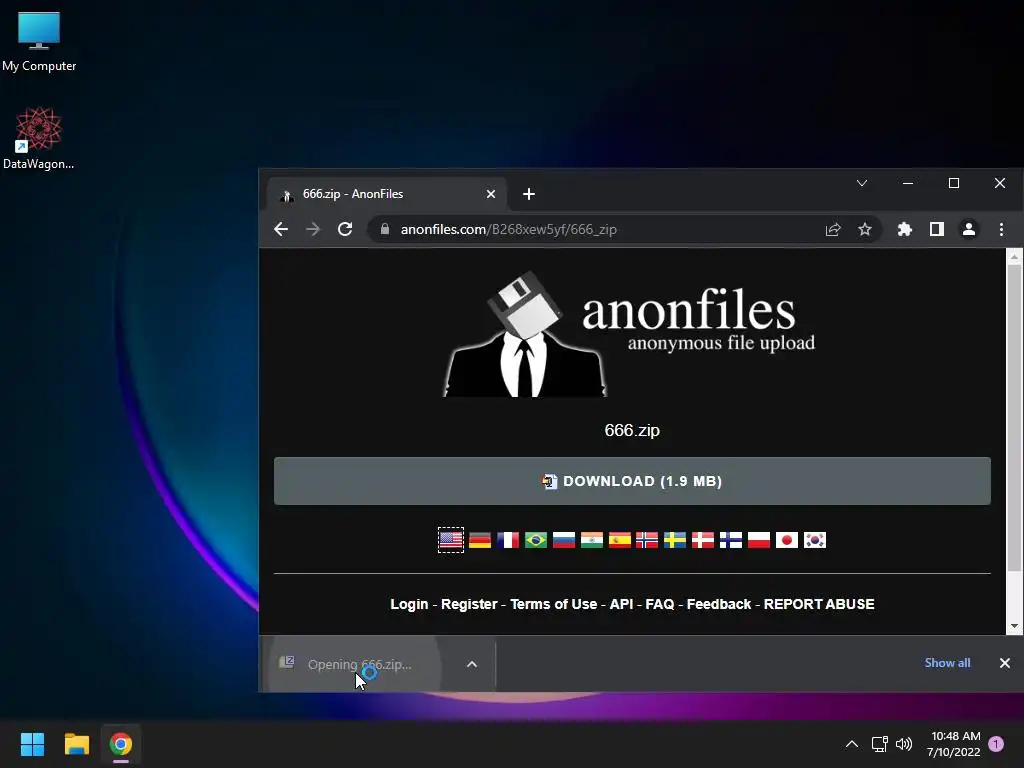Open Chrome Extensions puzzle icon
Screen dimensions: 1024x768
click(x=904, y=229)
